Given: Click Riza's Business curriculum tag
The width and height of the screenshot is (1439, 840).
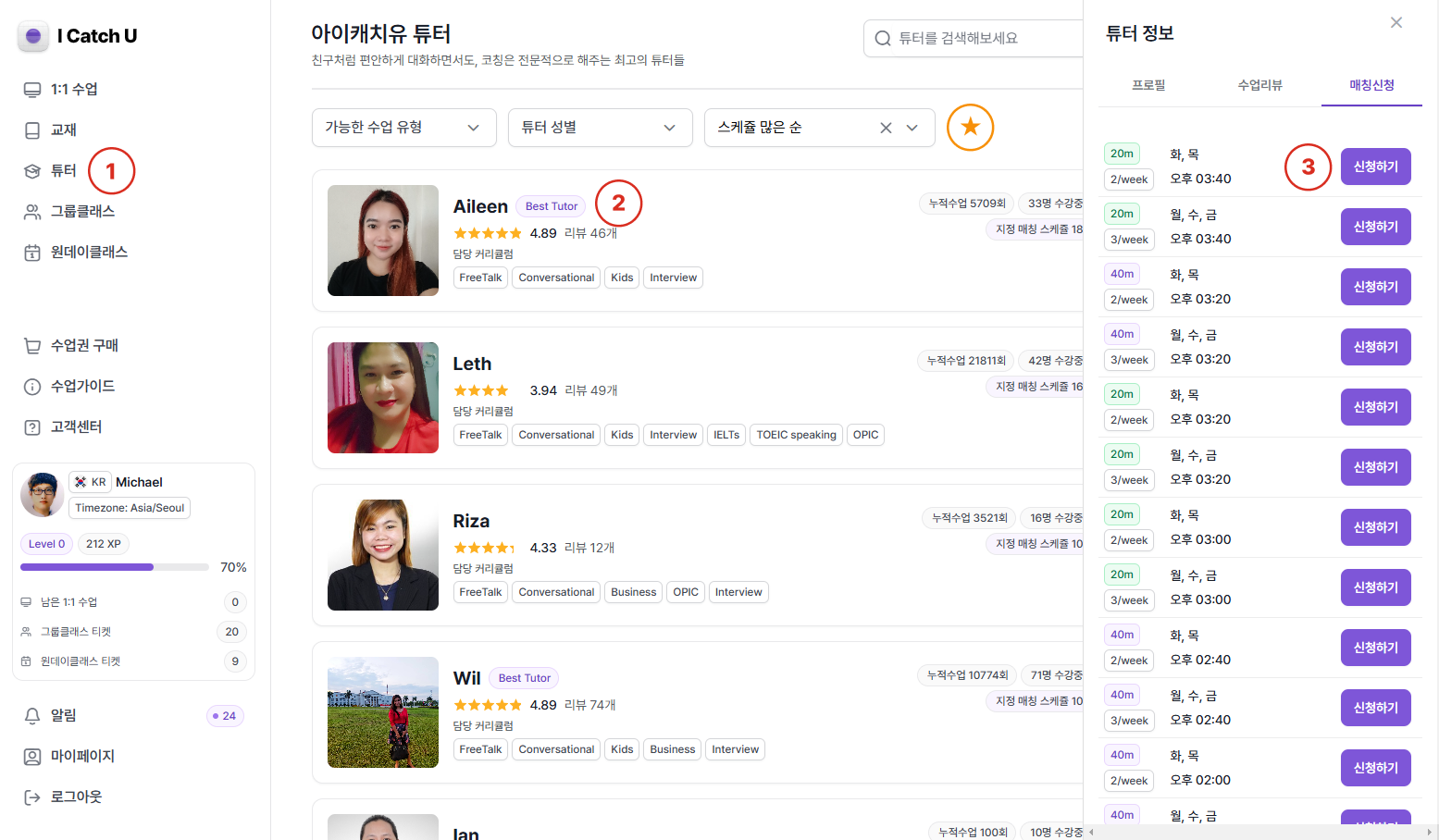Looking at the screenshot, I should pos(634,592).
